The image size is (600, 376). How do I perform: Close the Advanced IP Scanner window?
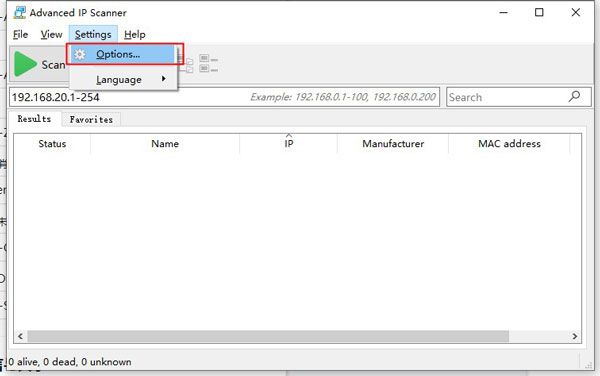click(x=576, y=13)
